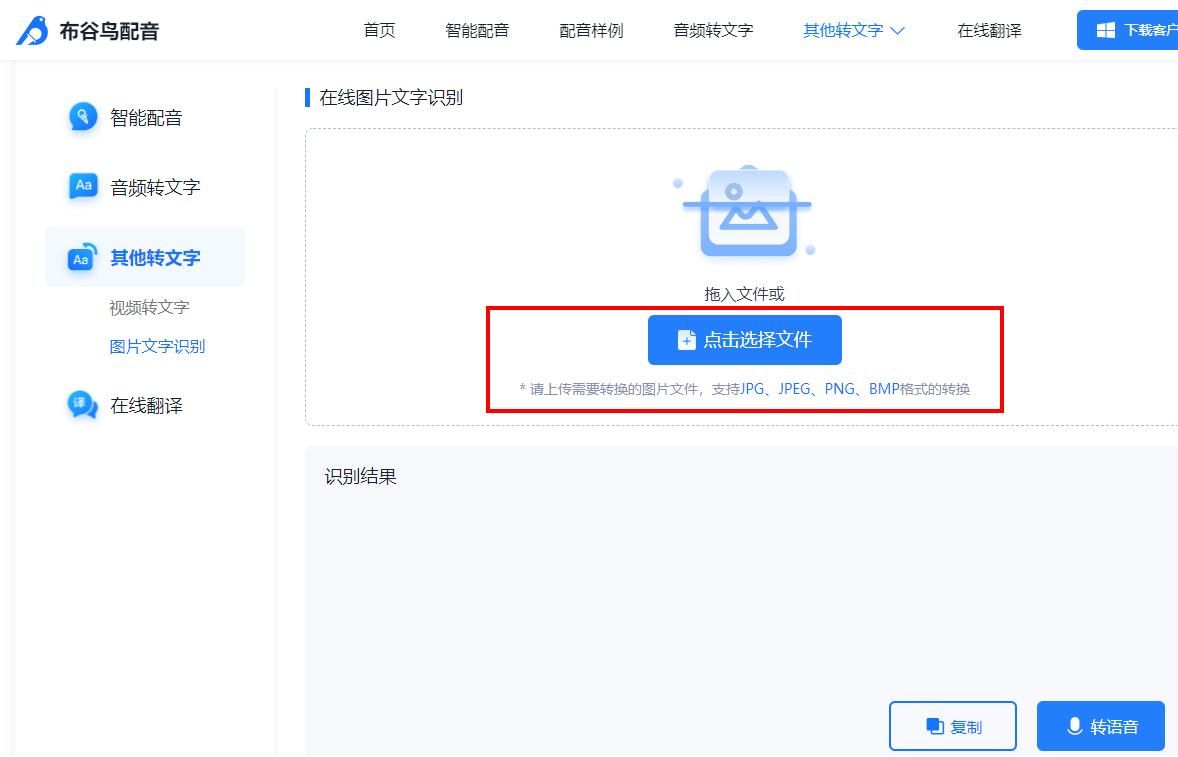Screen dimensions: 1178x757
Task: Click the 转语音 button
Action: pyautogui.click(x=1101, y=726)
